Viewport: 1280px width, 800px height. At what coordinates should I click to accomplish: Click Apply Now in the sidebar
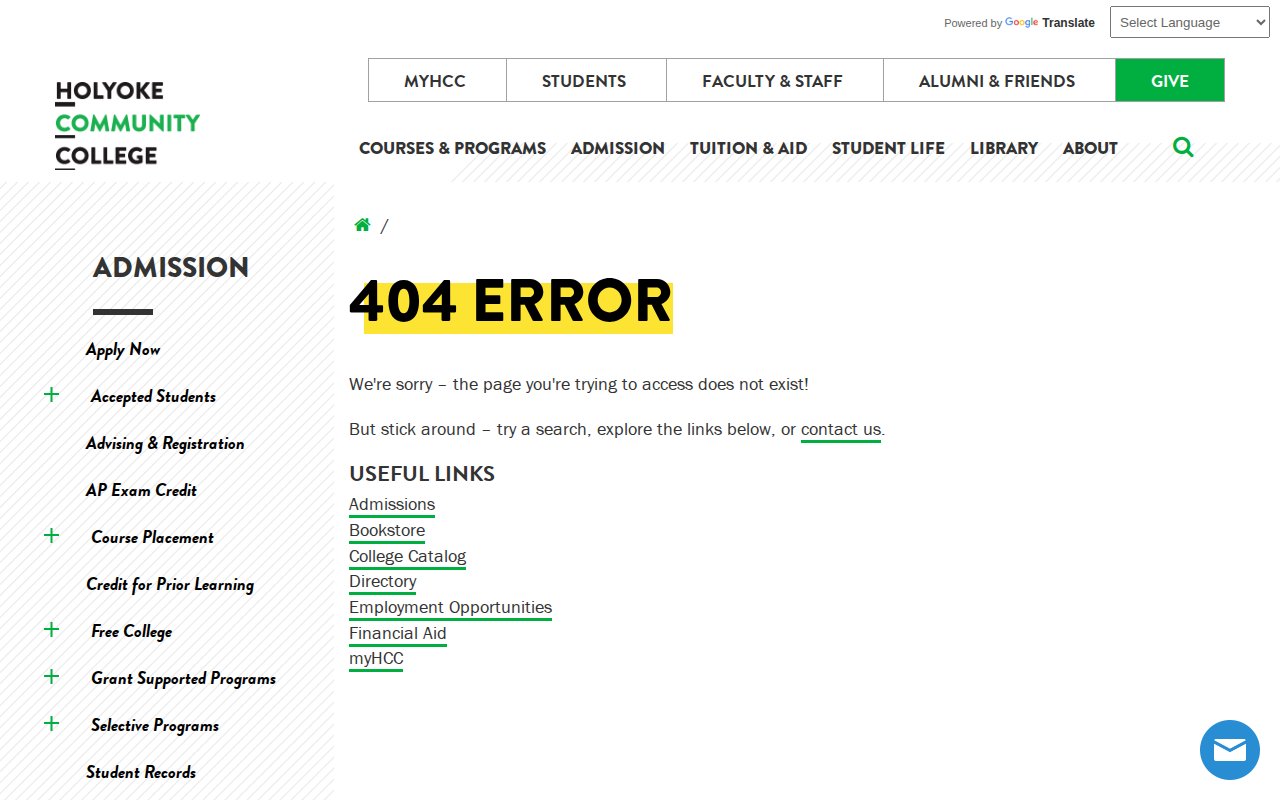(123, 349)
